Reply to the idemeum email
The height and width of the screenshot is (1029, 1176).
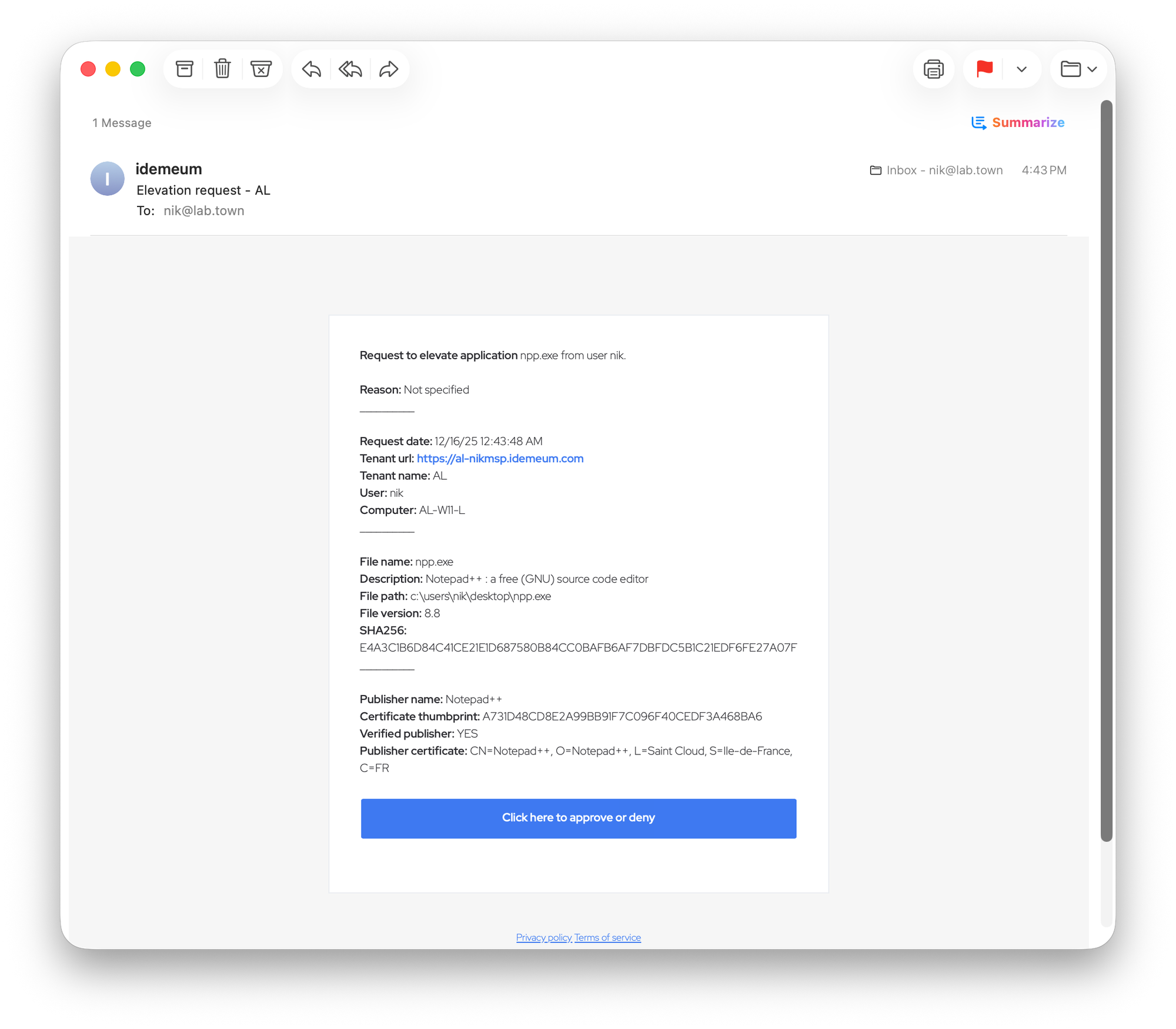click(311, 69)
